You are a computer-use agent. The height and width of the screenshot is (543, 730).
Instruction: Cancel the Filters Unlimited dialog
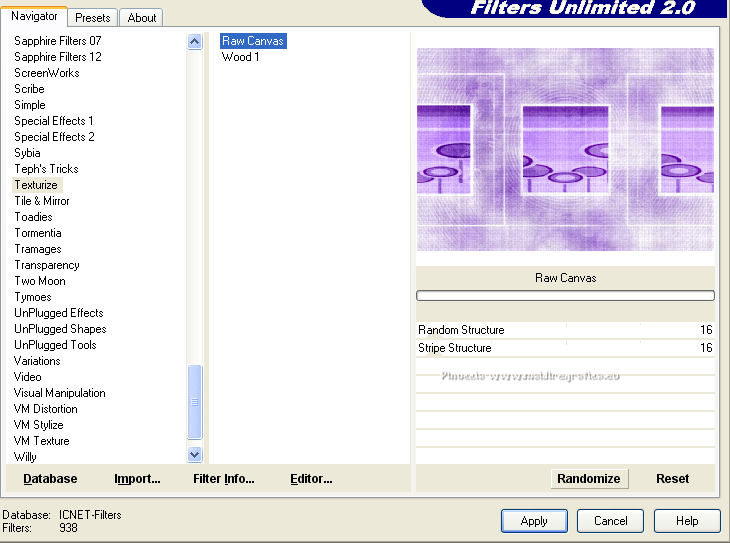pyautogui.click(x=610, y=521)
